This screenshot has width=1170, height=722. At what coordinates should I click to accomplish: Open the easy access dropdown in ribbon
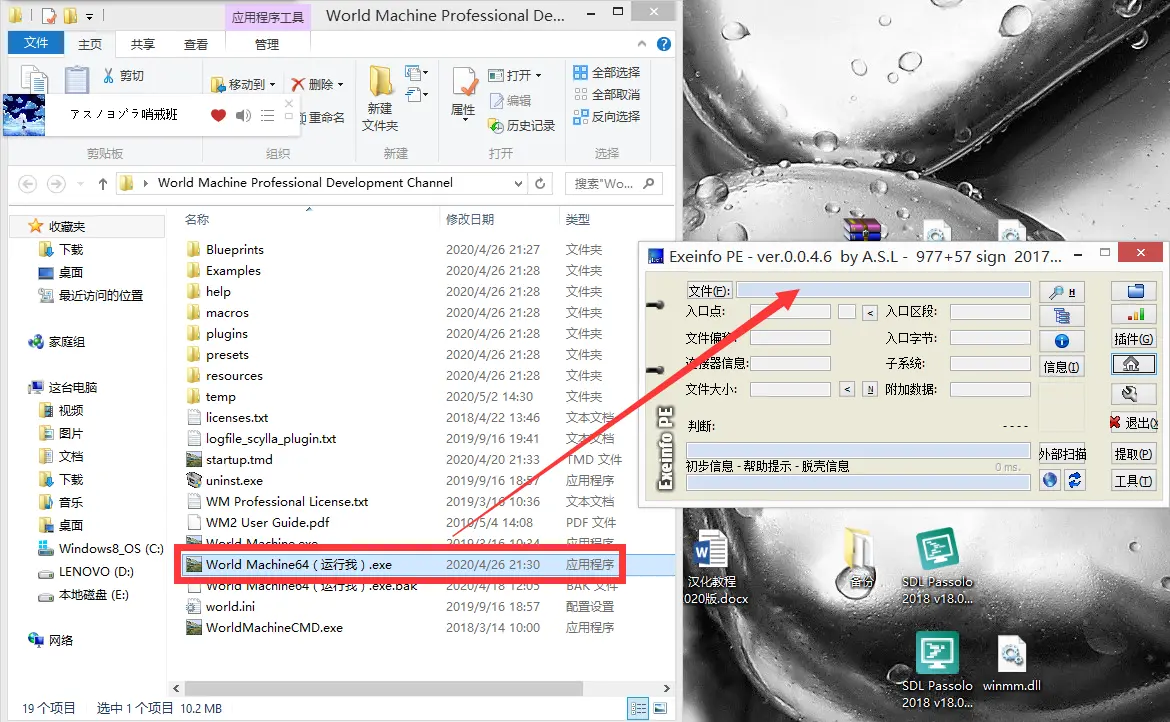(416, 95)
